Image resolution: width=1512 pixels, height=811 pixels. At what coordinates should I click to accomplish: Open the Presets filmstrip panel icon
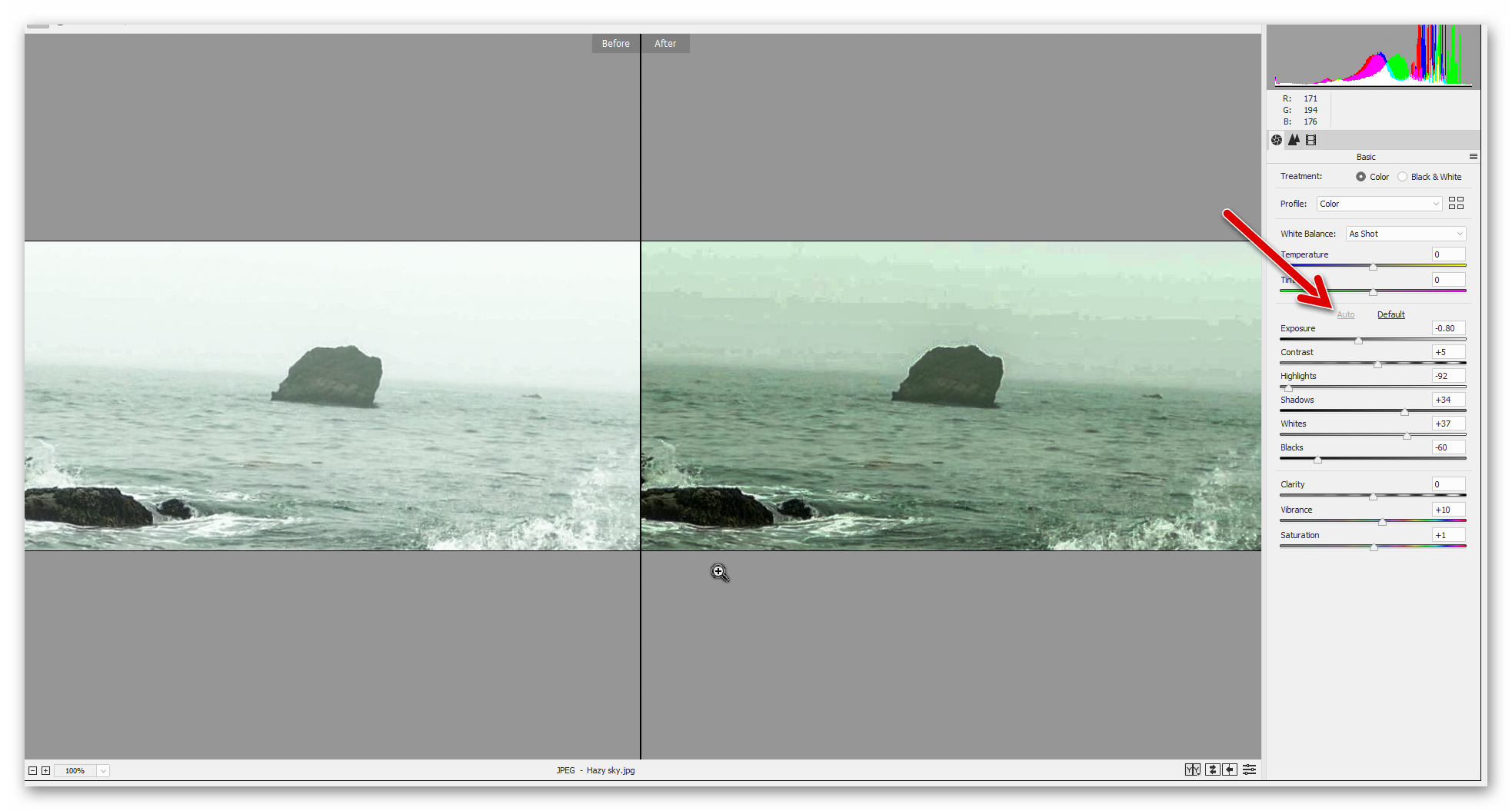pyautogui.click(x=1311, y=140)
